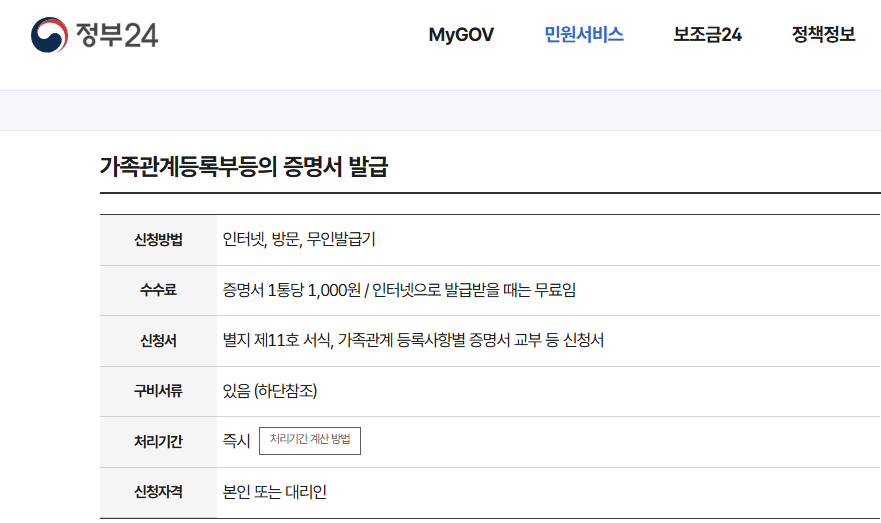The width and height of the screenshot is (881, 523).
Task: Click the text 별지 제11호 서식
Action: [x=277, y=340]
